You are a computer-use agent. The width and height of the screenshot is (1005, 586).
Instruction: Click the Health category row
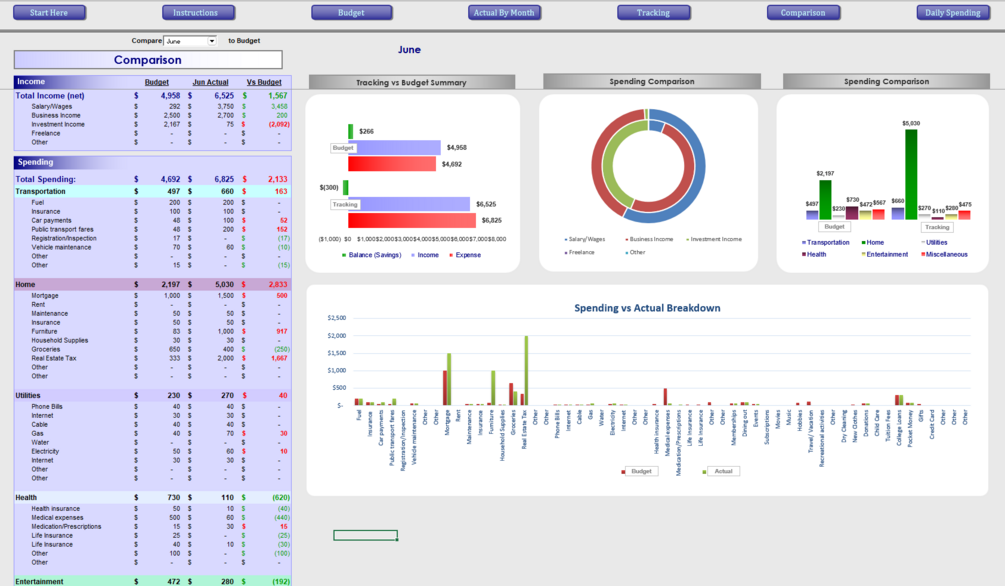pos(153,498)
